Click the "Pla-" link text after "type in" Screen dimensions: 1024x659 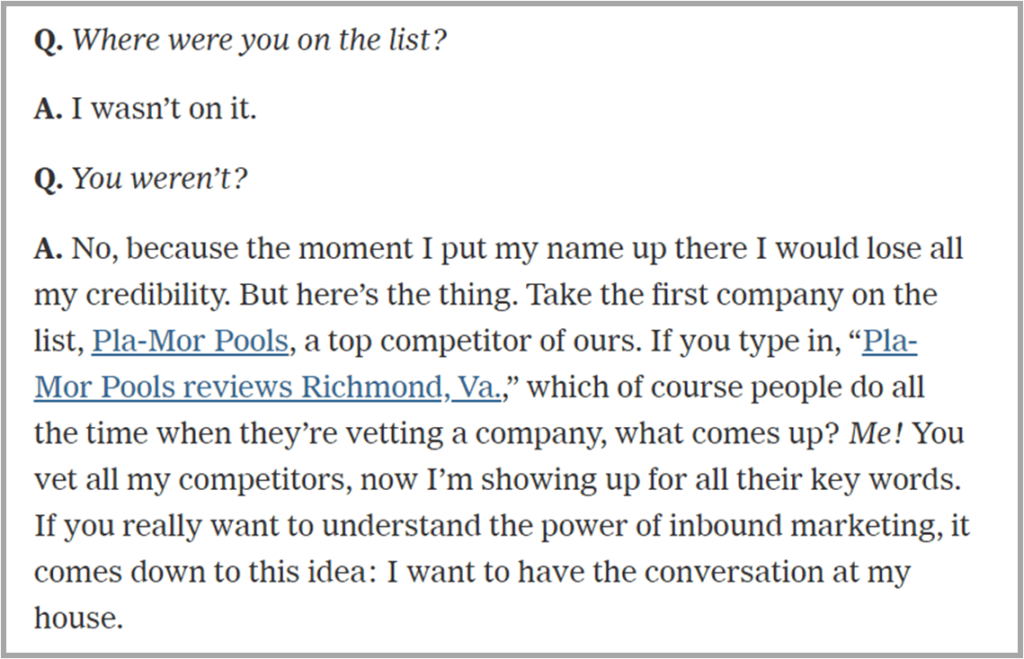coord(889,341)
